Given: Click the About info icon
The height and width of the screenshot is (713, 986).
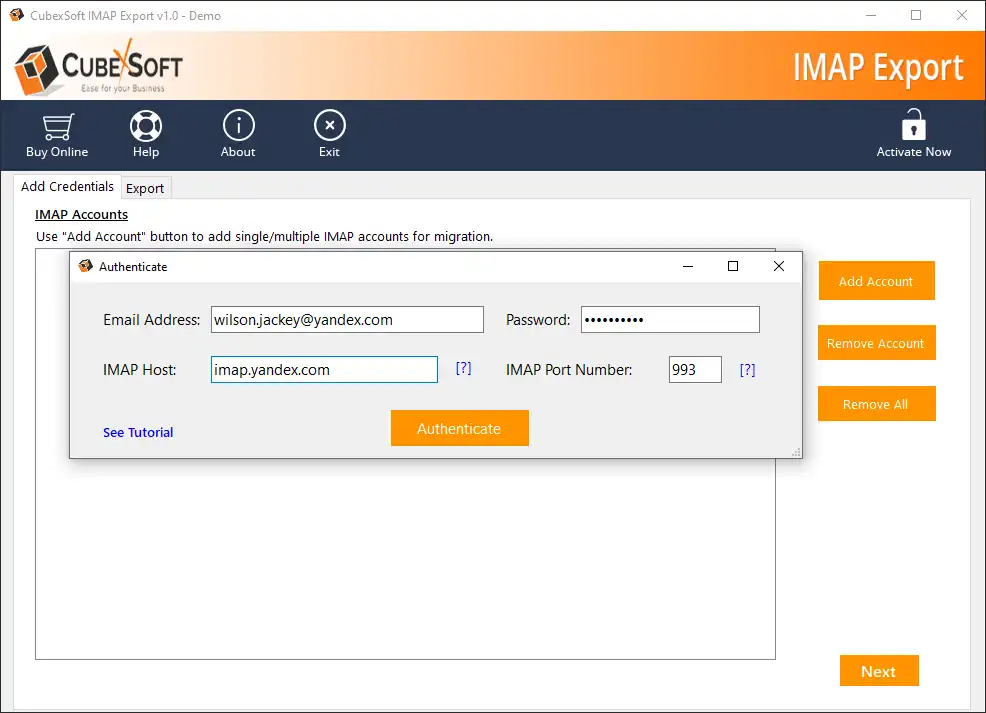Looking at the screenshot, I should [238, 127].
